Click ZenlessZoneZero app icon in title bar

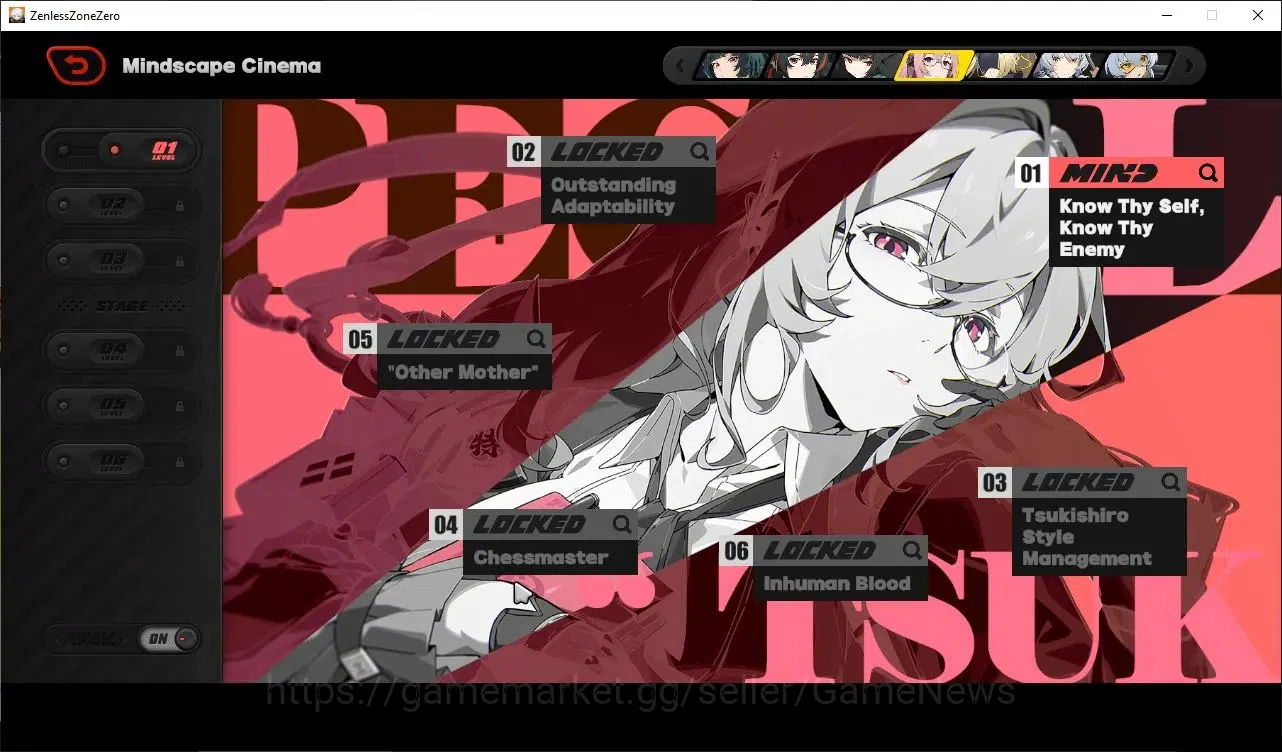point(16,15)
